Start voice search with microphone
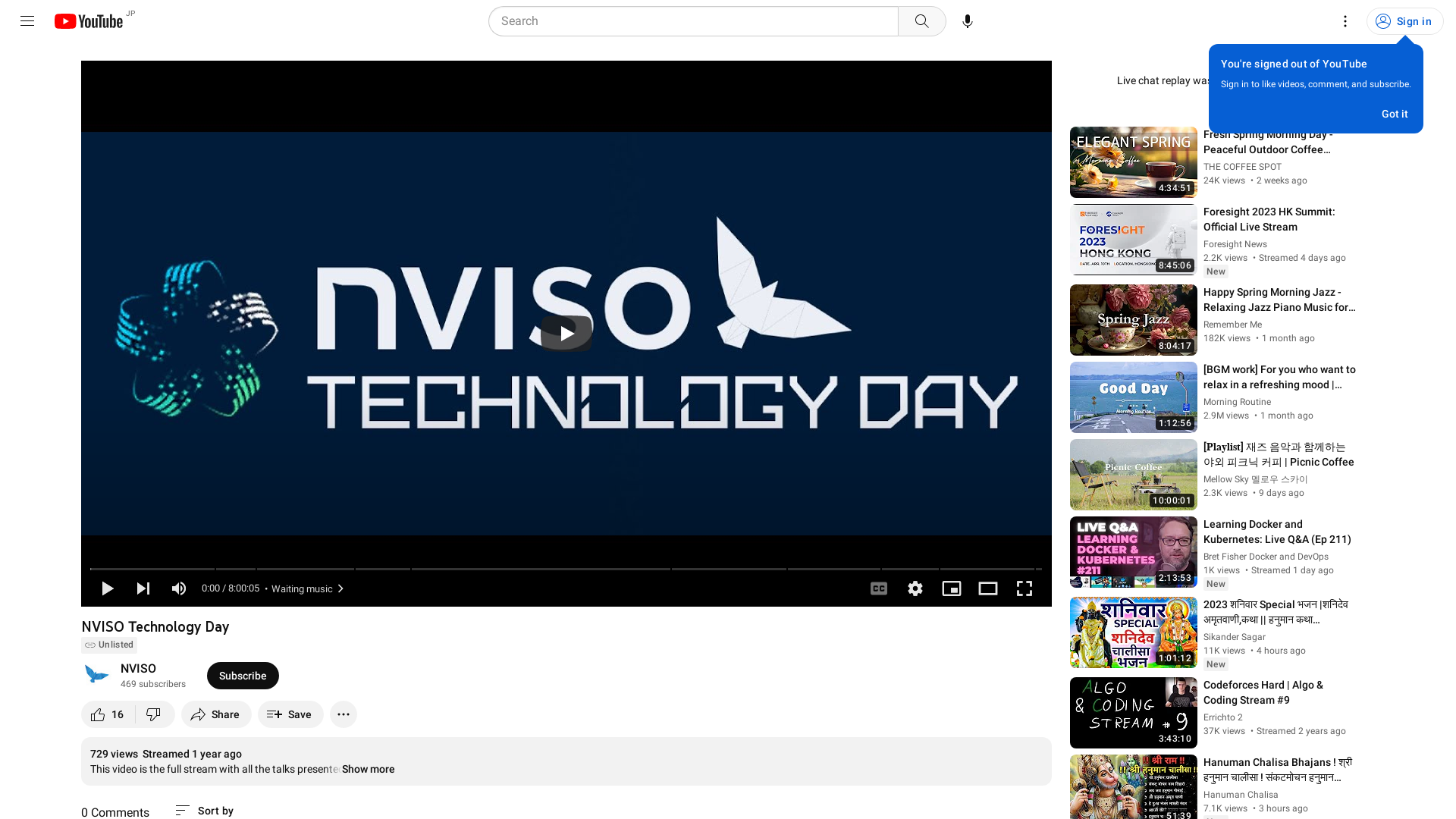 967,21
